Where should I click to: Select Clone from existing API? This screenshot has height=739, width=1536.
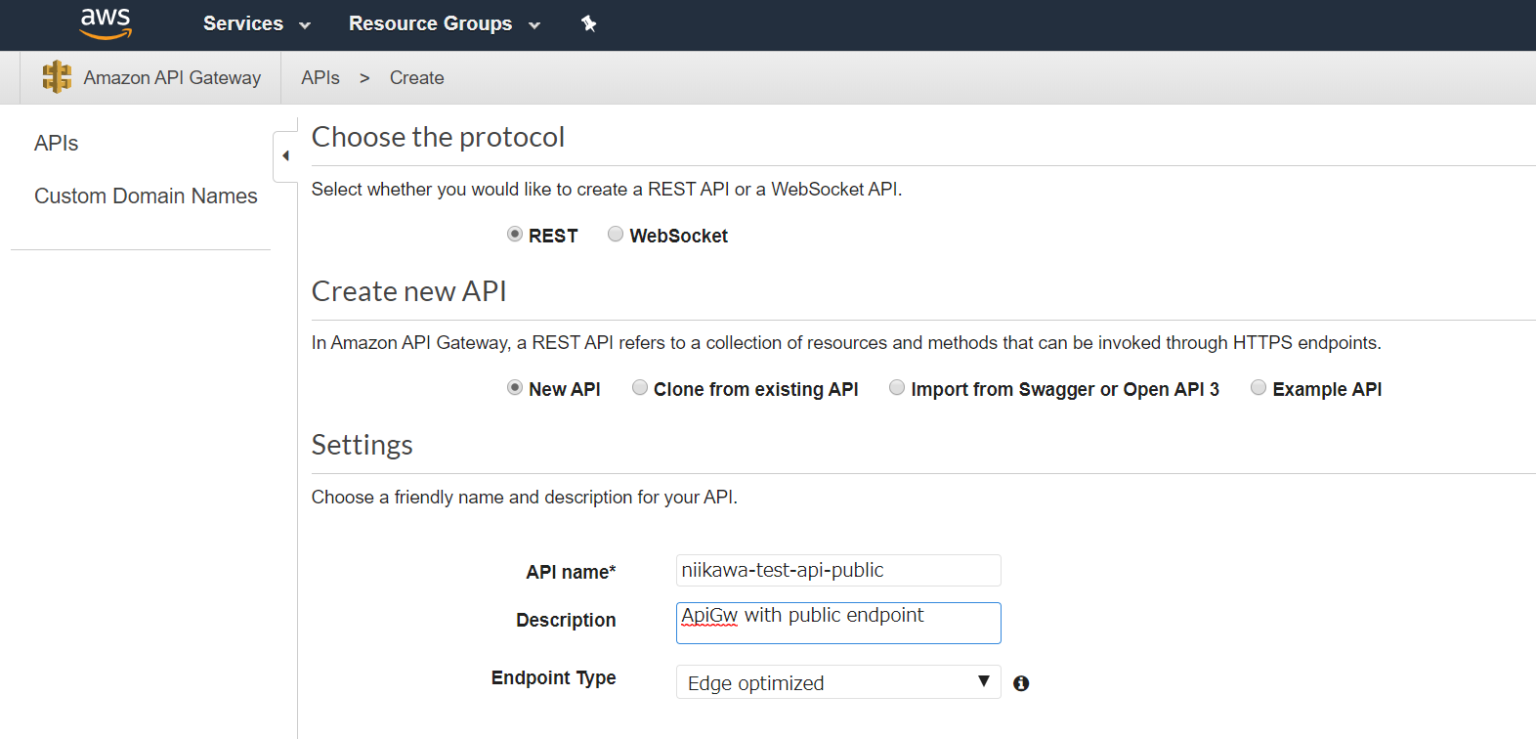coord(640,388)
